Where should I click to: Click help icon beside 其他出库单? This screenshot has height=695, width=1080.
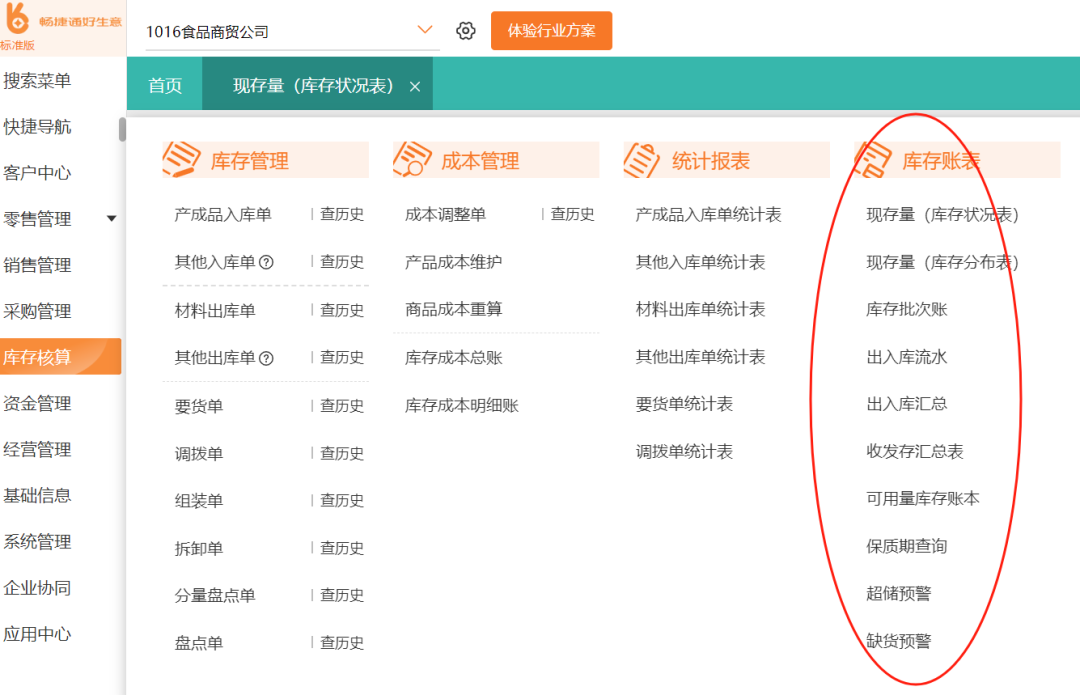(x=267, y=358)
